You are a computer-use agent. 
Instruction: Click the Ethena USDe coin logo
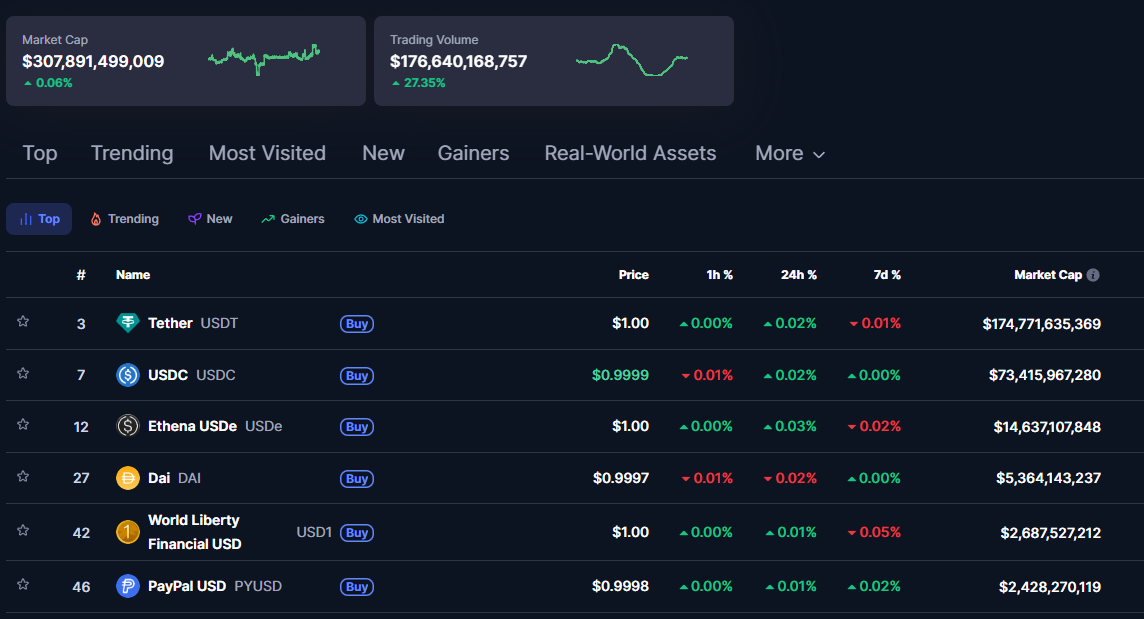(128, 426)
